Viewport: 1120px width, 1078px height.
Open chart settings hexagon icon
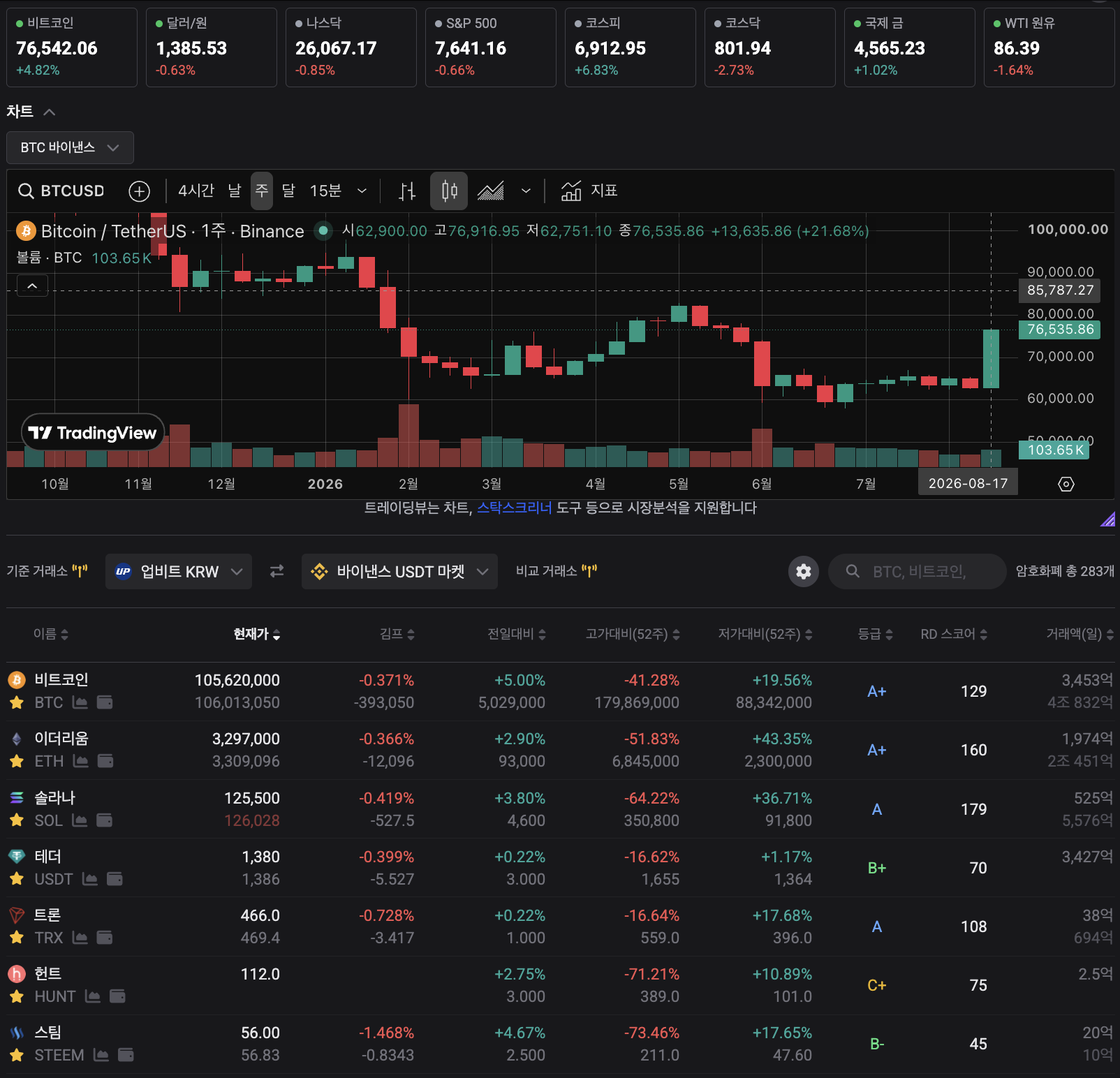coord(1066,484)
